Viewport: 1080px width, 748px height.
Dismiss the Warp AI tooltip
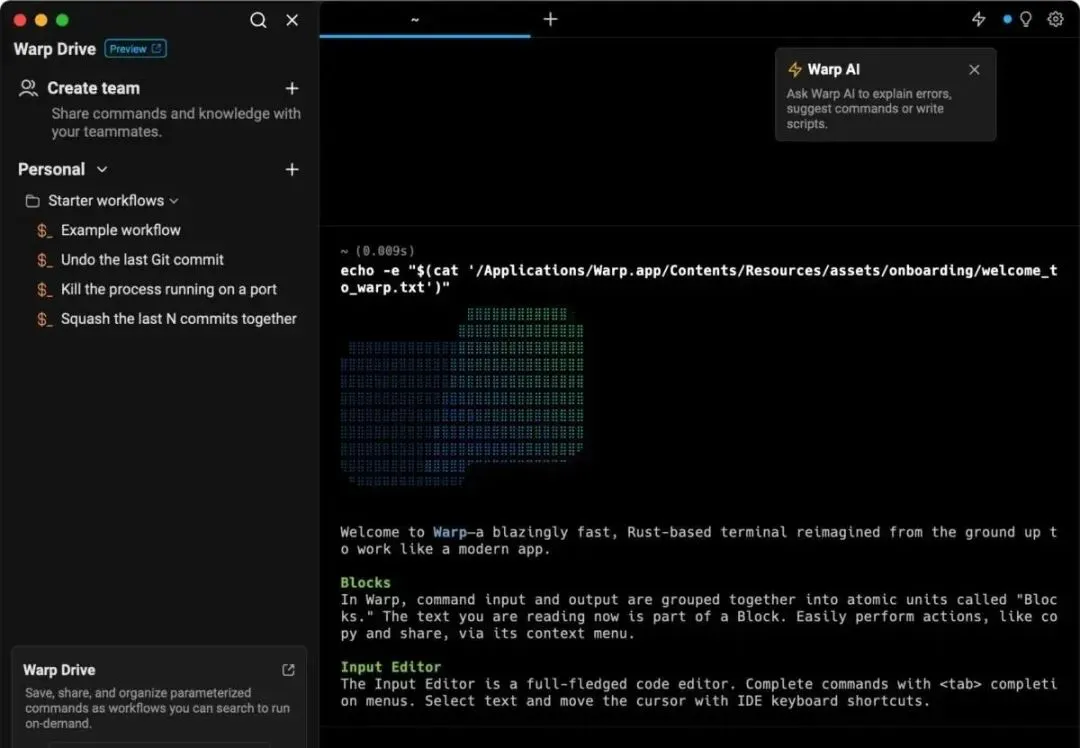974,70
